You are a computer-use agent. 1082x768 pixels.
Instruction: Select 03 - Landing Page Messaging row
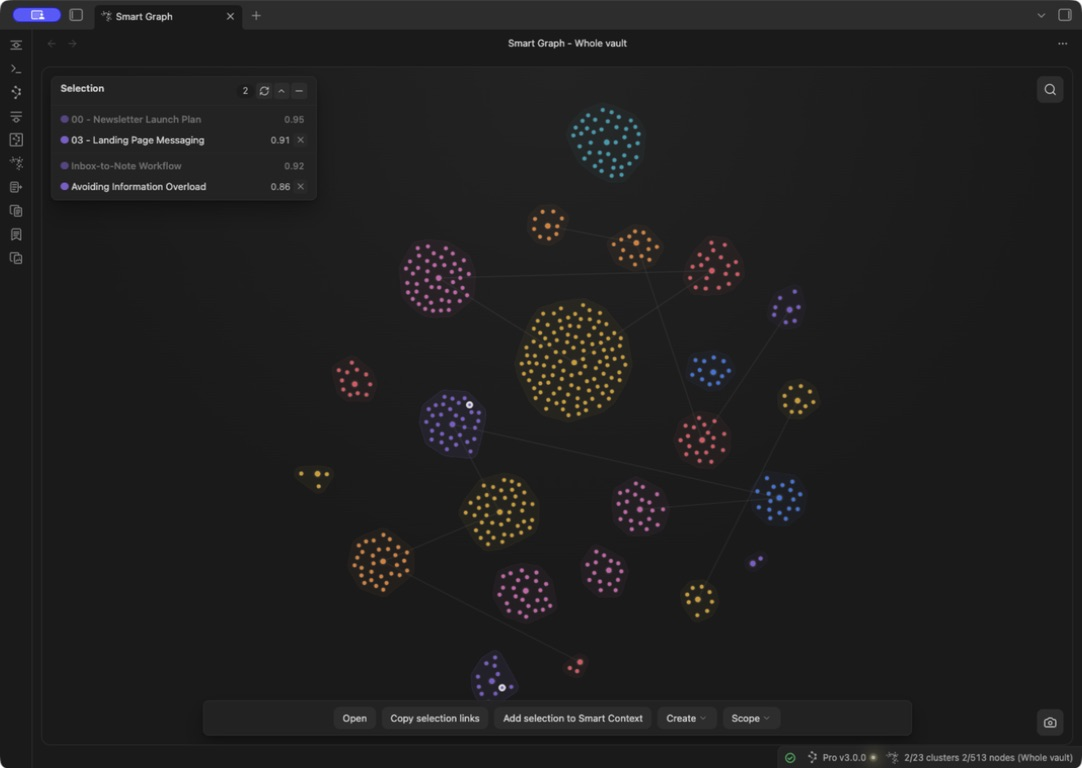184,140
